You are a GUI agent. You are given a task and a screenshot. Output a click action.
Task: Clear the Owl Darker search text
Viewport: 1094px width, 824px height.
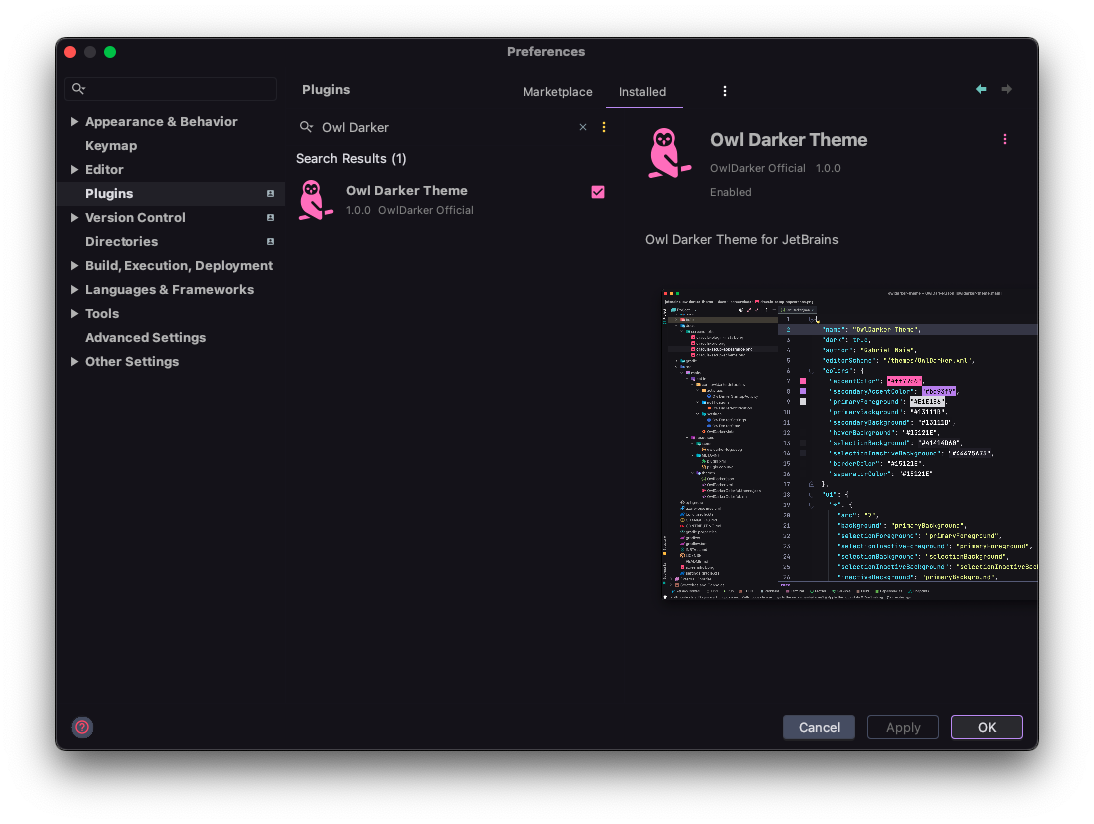coord(583,127)
